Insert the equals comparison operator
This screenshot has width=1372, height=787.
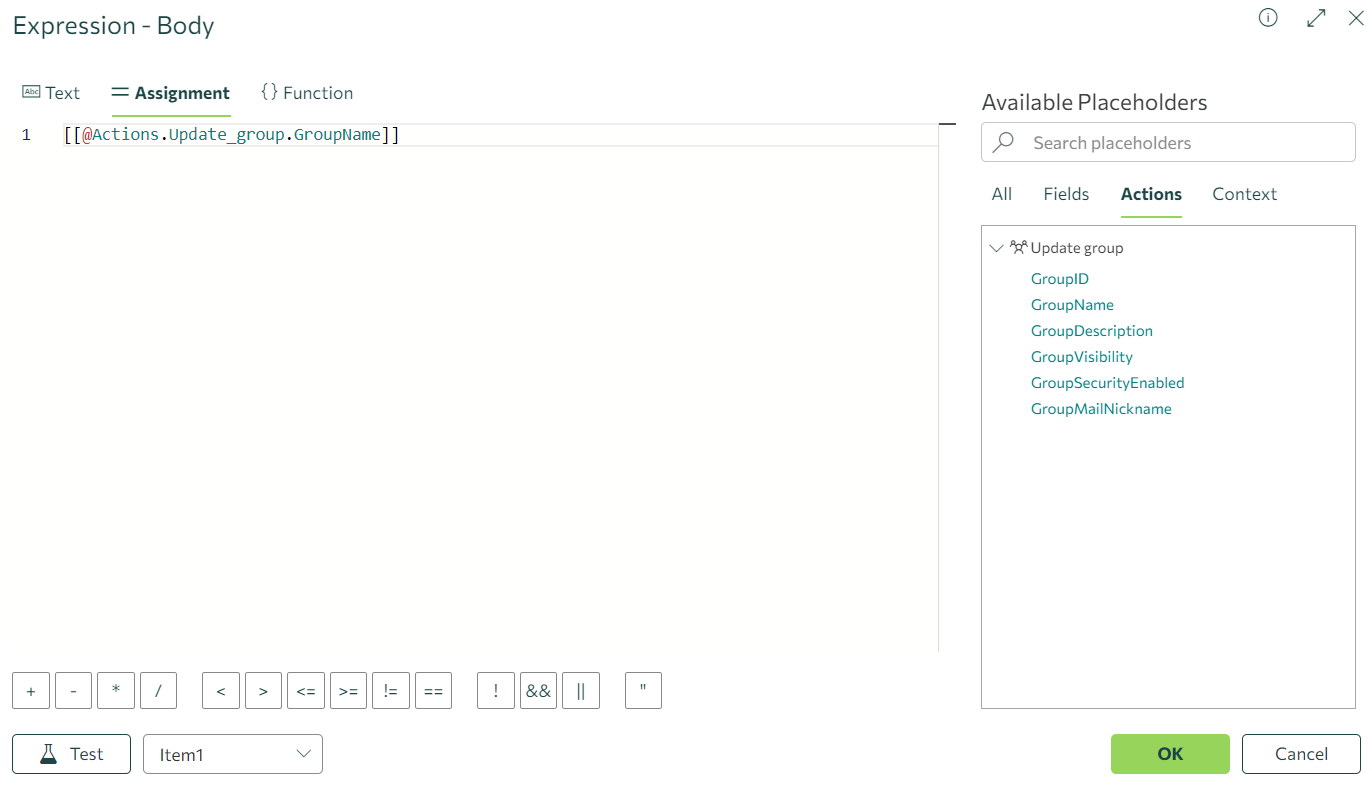pyautogui.click(x=433, y=690)
